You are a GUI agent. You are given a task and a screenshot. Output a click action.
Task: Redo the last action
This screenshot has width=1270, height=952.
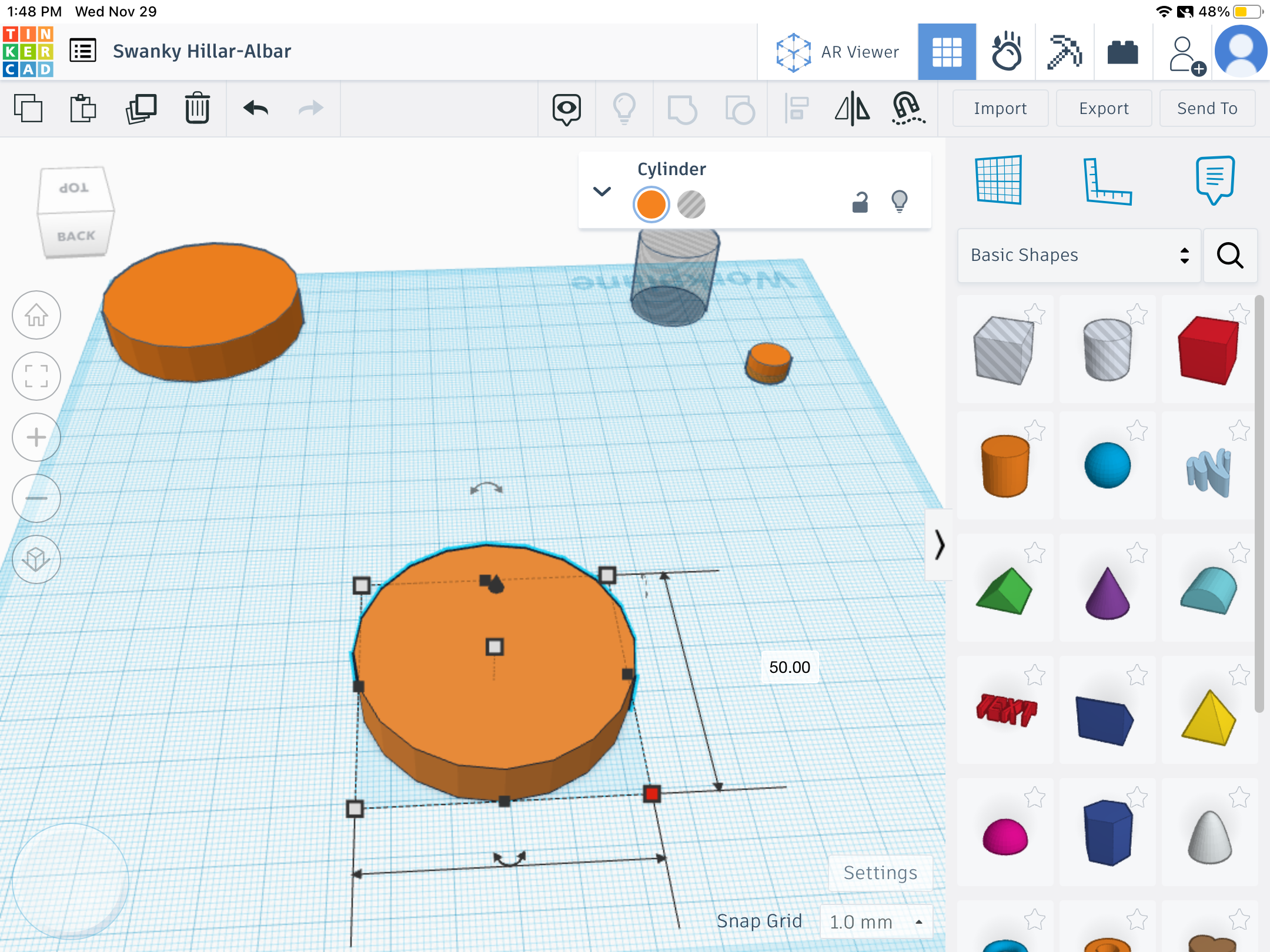311,108
